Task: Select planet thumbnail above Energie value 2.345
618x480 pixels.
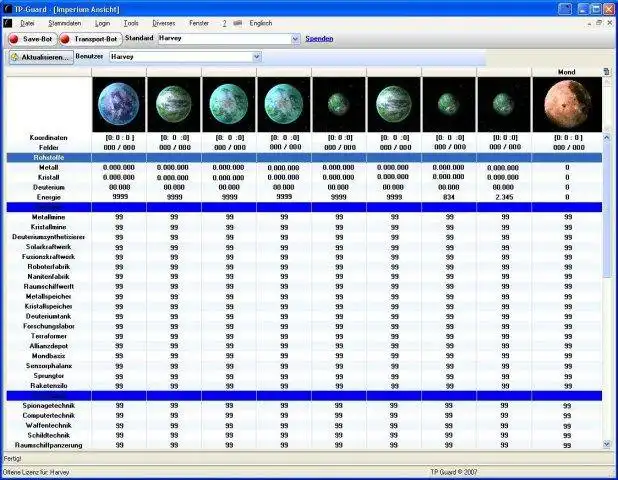Action: pos(504,104)
